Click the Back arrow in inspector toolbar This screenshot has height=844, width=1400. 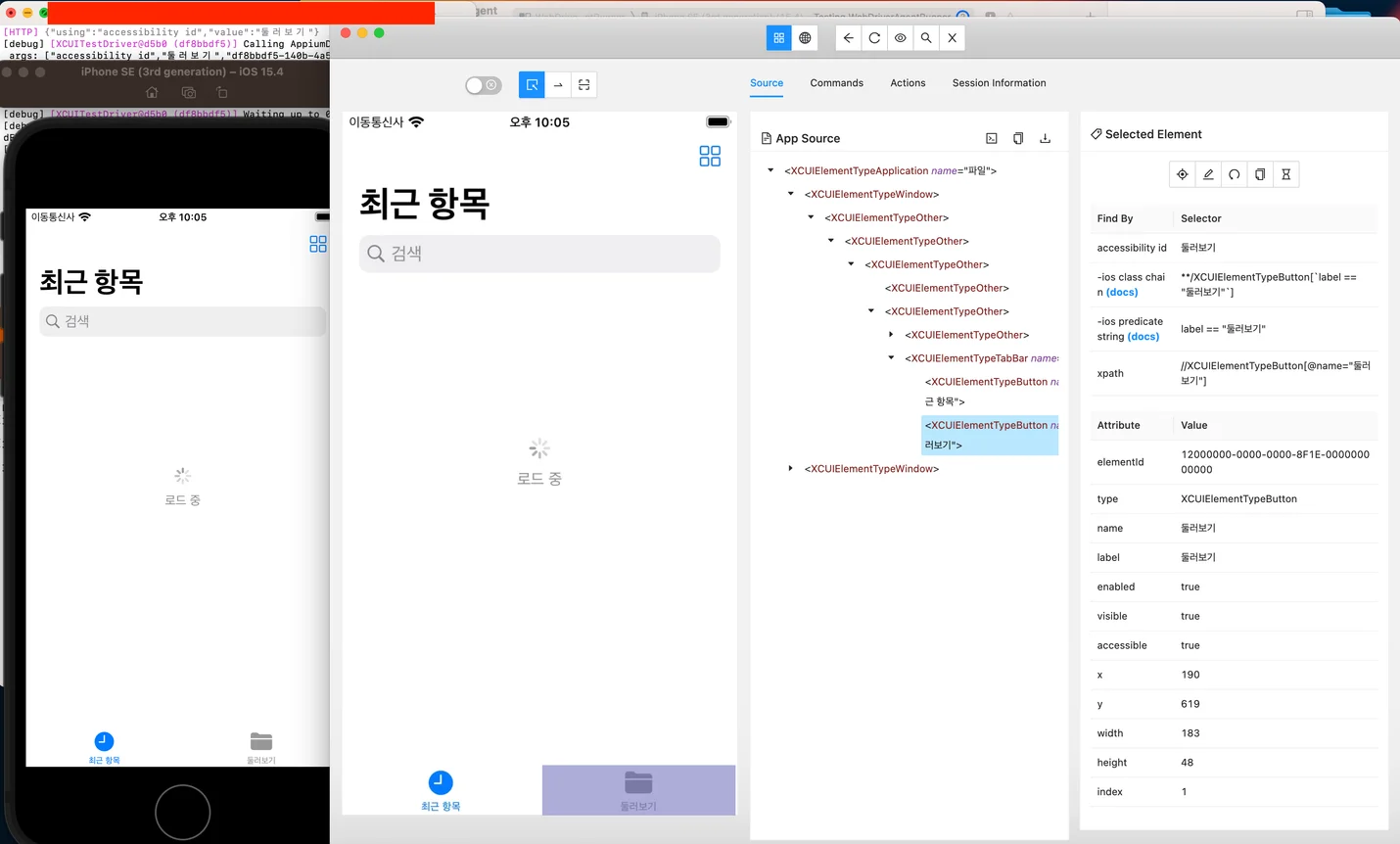pyautogui.click(x=848, y=38)
